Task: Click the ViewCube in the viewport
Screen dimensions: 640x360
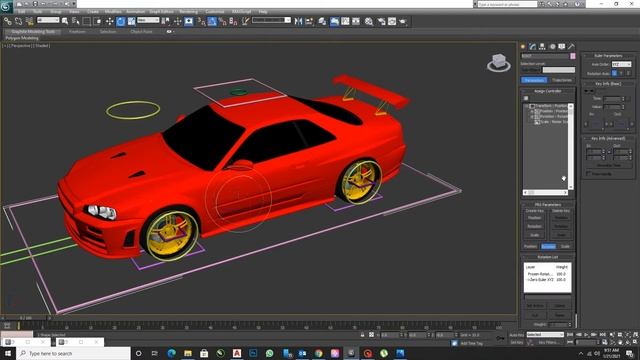Action: [x=499, y=62]
